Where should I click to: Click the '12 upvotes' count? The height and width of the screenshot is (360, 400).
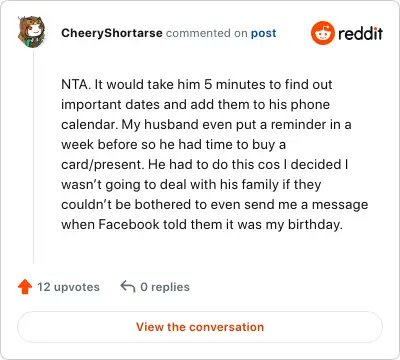[68, 287]
